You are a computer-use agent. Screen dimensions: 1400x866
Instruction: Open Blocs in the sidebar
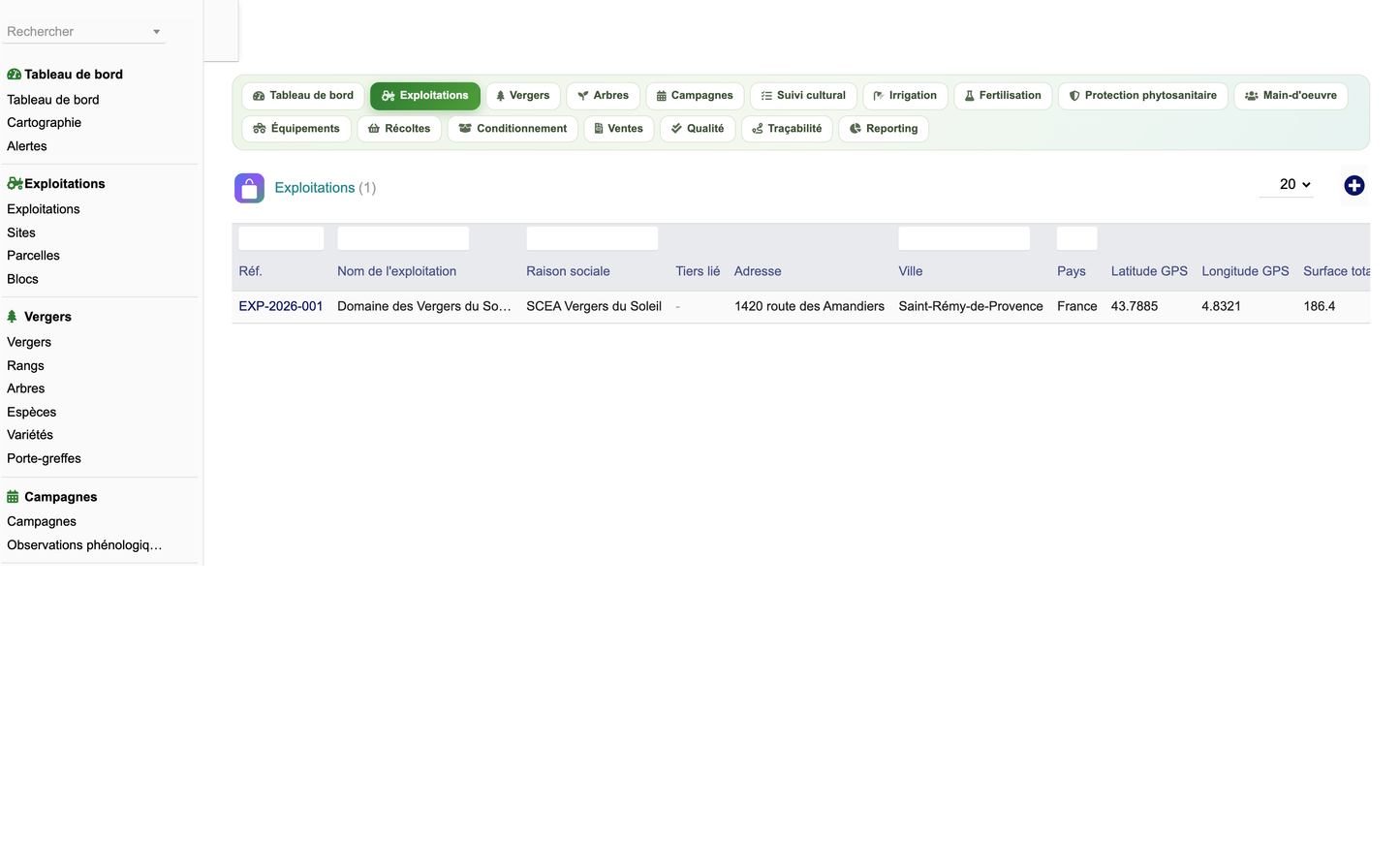click(x=23, y=279)
